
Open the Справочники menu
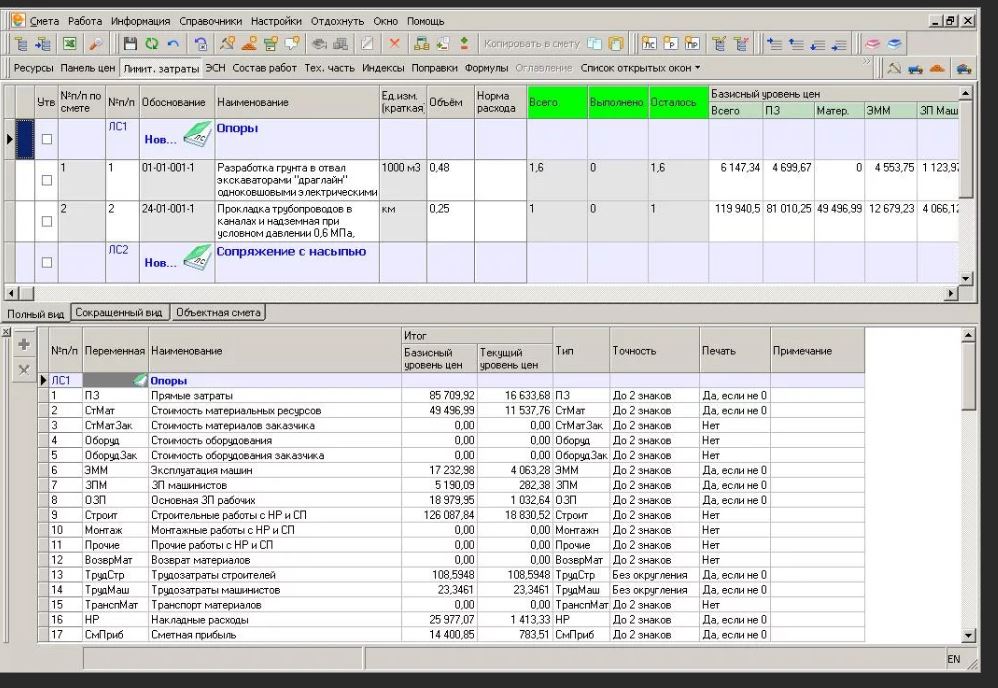coord(210,21)
